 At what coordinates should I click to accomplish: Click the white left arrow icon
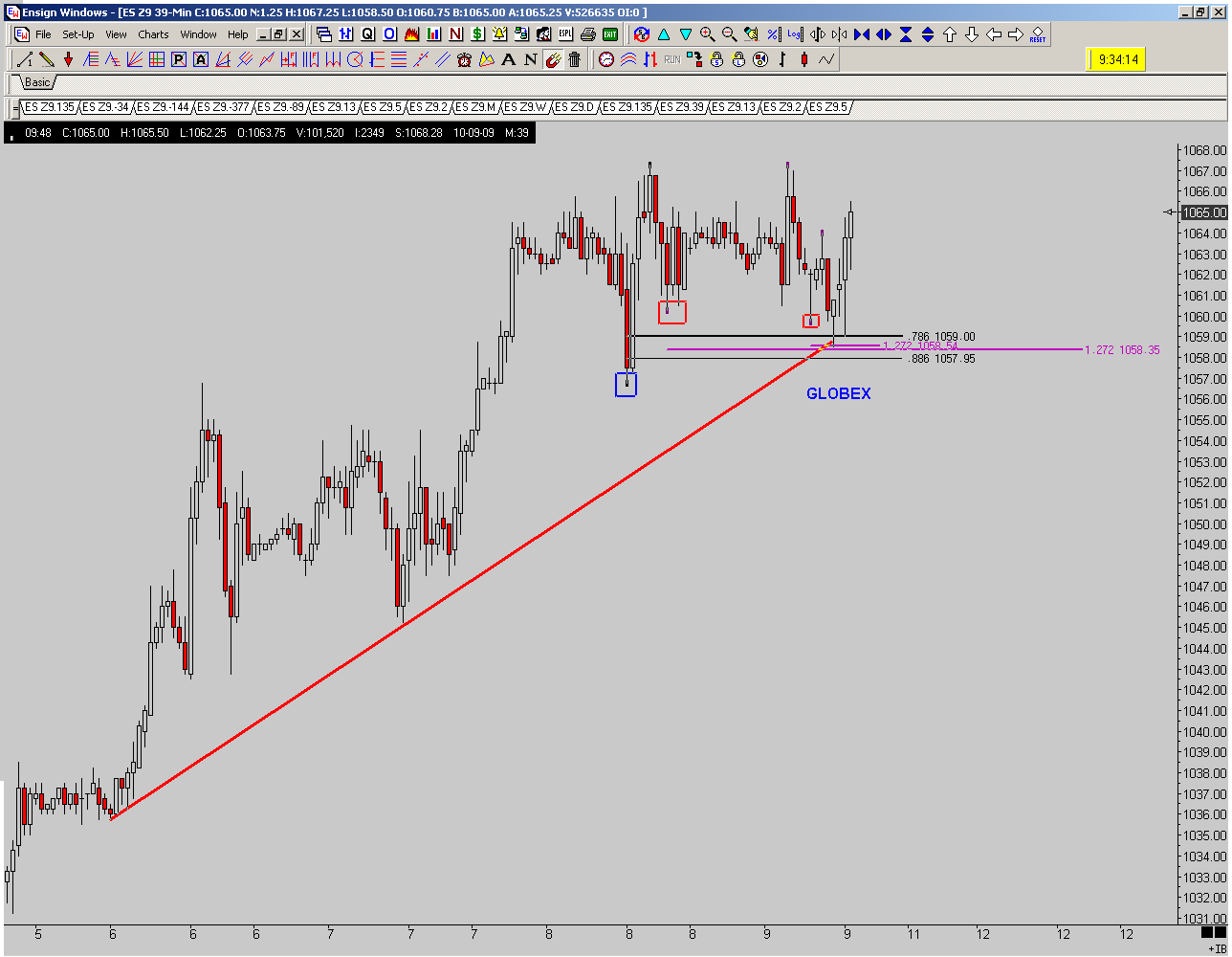pos(994,34)
